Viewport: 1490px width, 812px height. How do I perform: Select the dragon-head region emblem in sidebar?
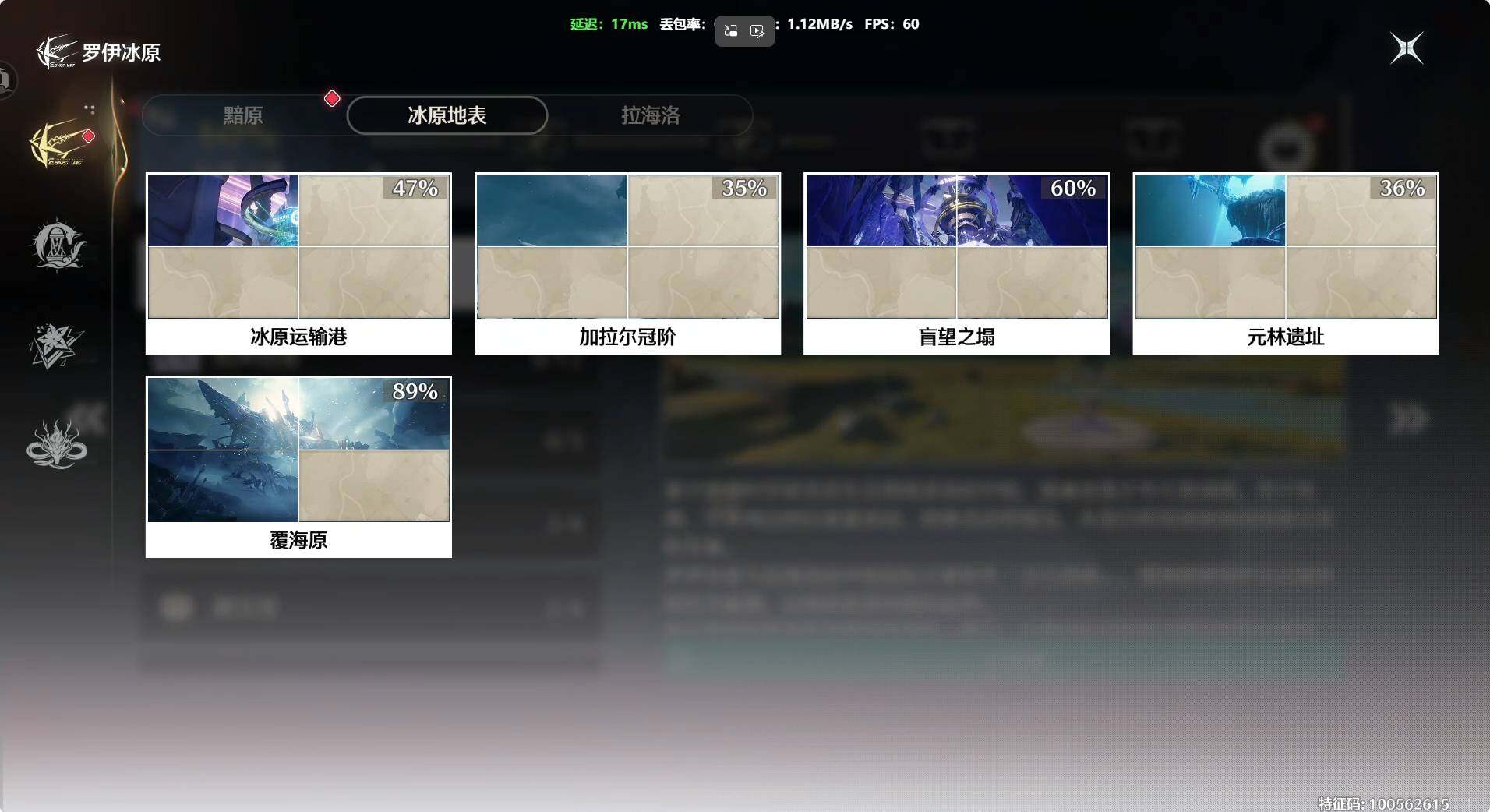[56, 444]
